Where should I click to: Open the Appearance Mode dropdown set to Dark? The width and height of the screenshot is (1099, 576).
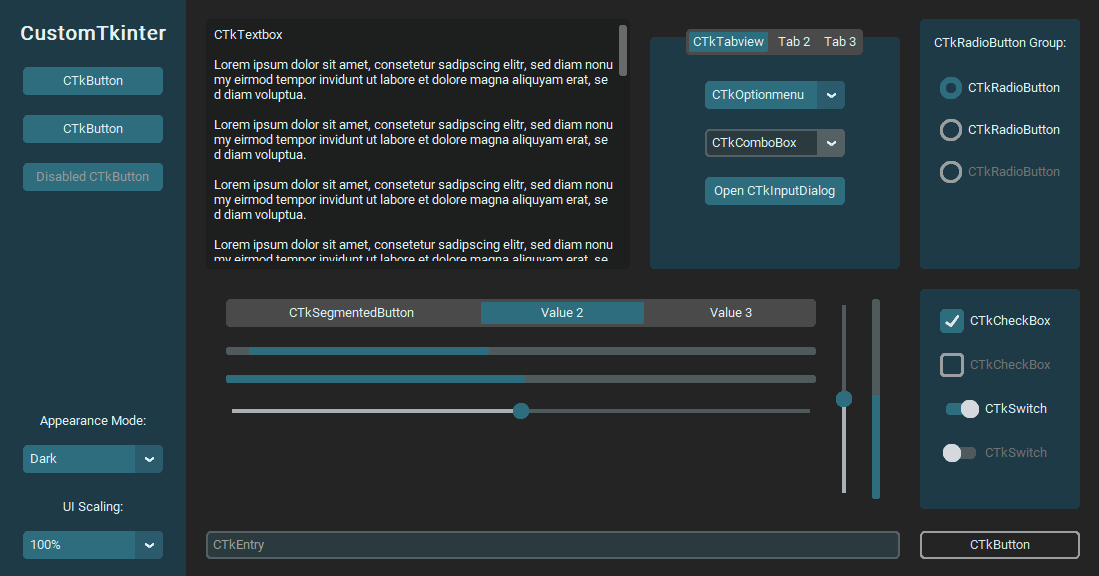[92, 458]
